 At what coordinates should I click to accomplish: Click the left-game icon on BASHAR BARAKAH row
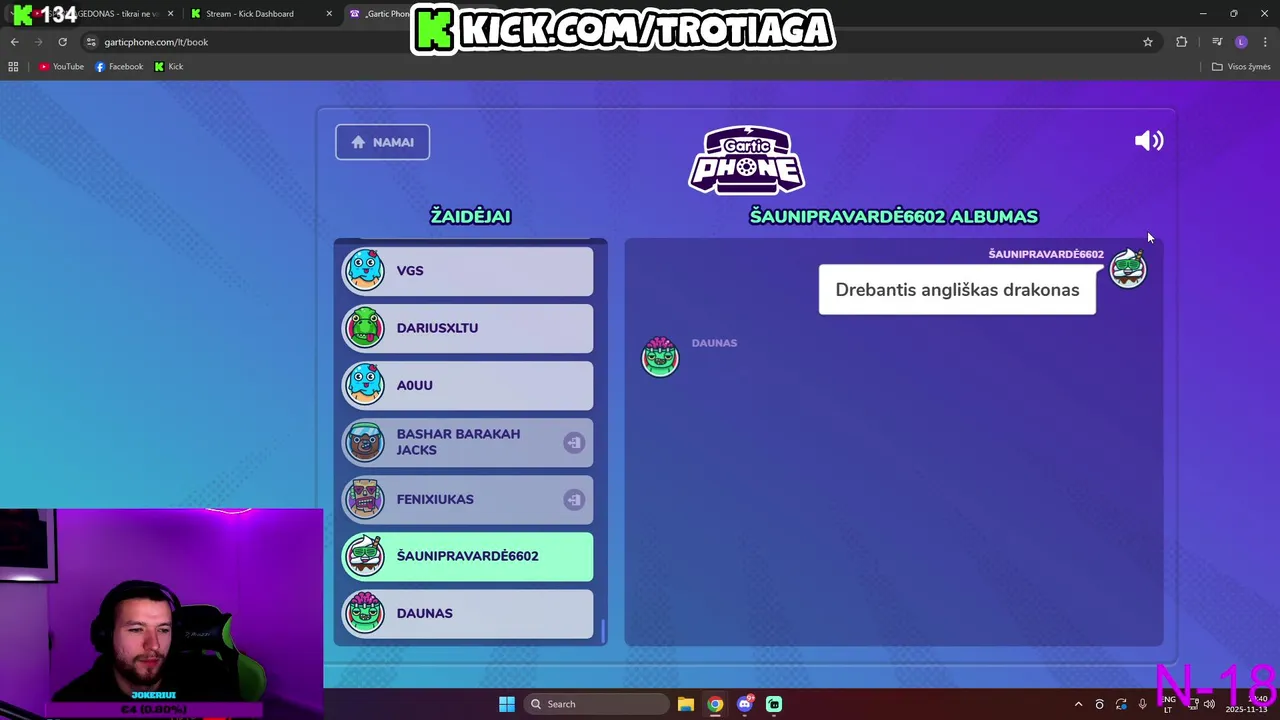coord(574,442)
